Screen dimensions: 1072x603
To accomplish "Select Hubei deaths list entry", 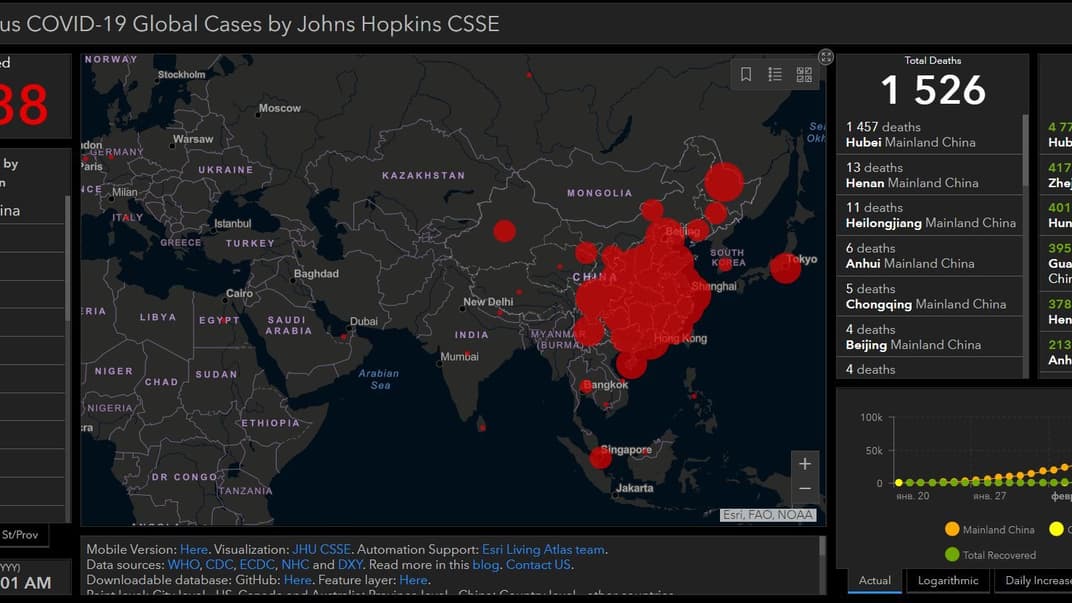I will (x=928, y=134).
